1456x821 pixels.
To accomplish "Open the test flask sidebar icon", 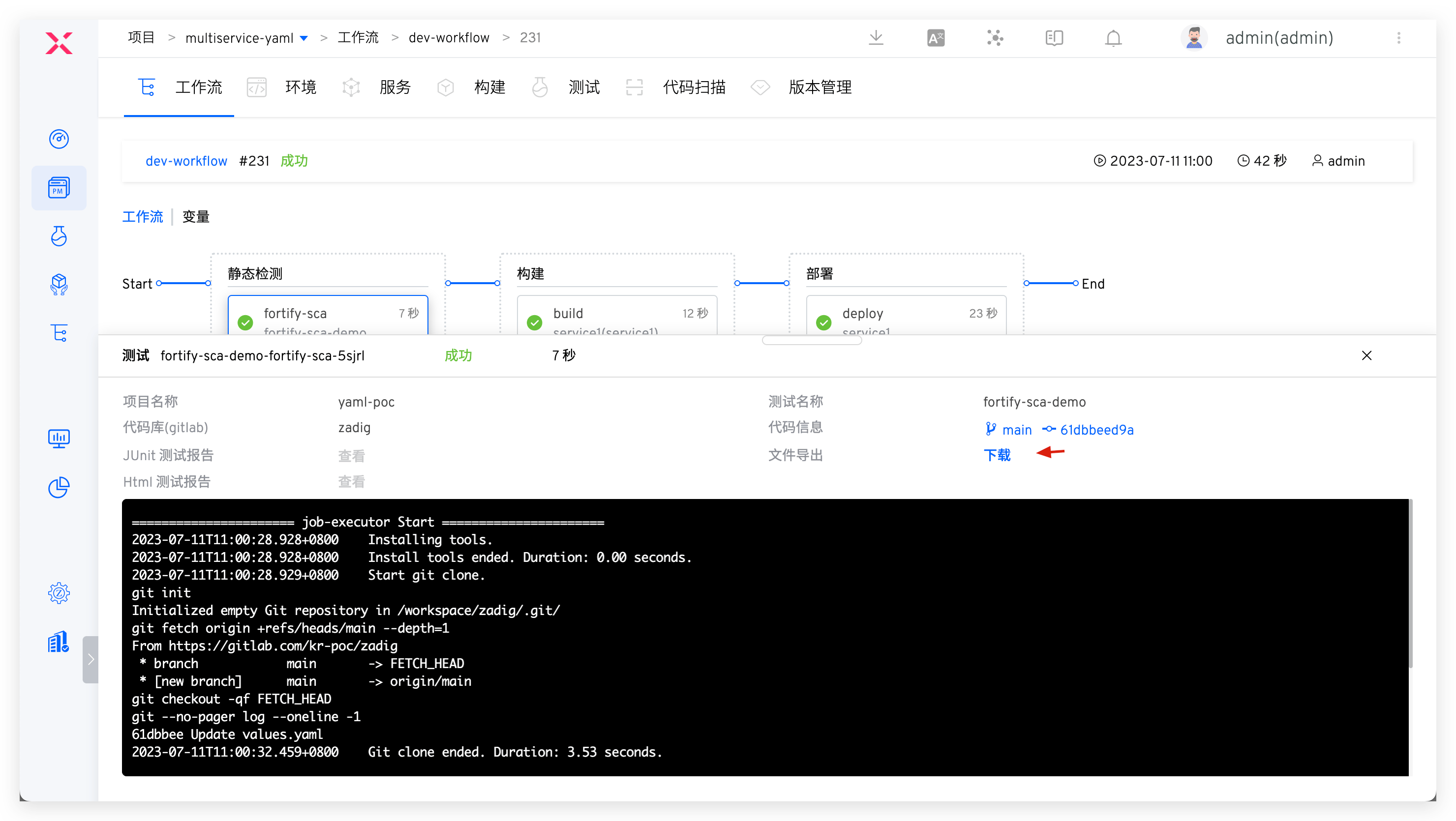I will (x=59, y=236).
